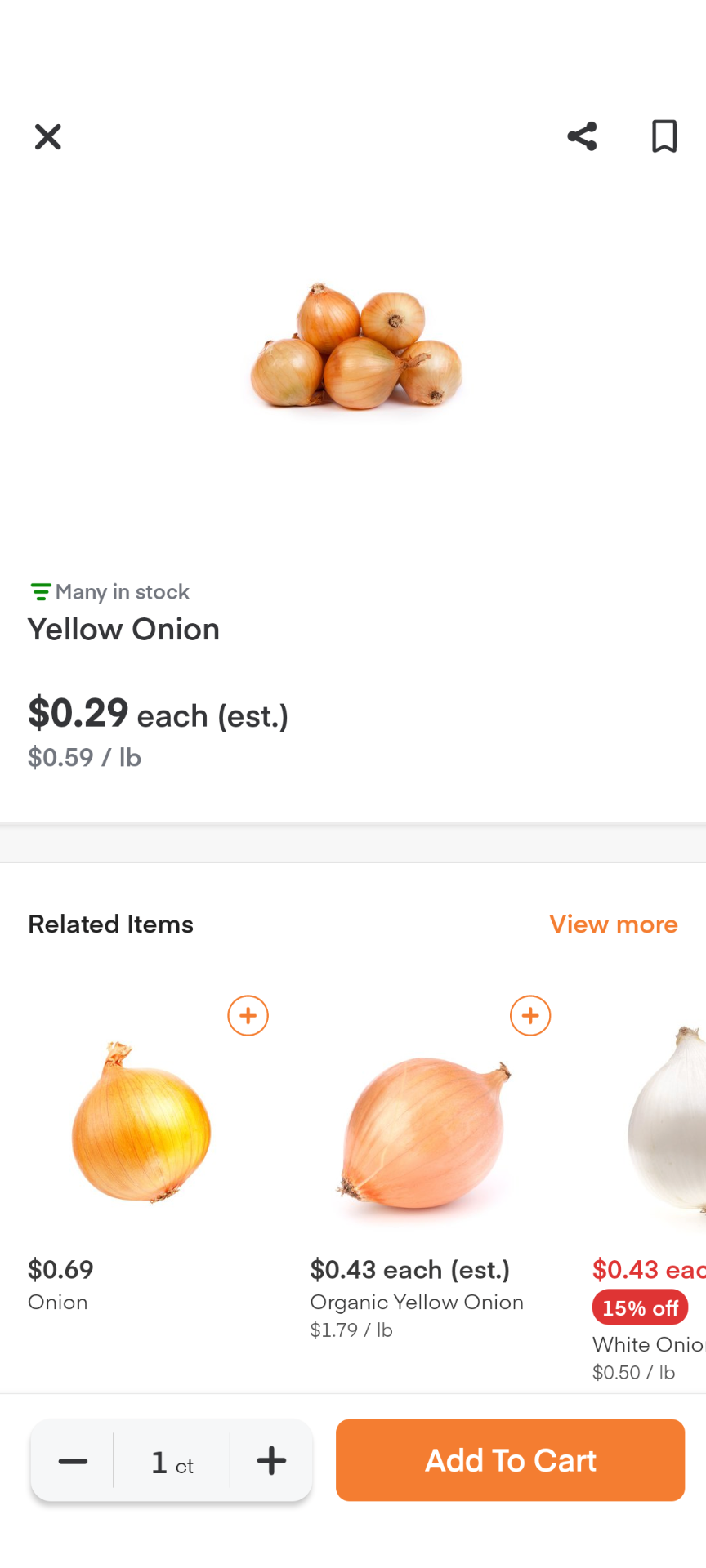The width and height of the screenshot is (706, 1568).
Task: Tap the Many in stock indicator
Action: [x=109, y=591]
